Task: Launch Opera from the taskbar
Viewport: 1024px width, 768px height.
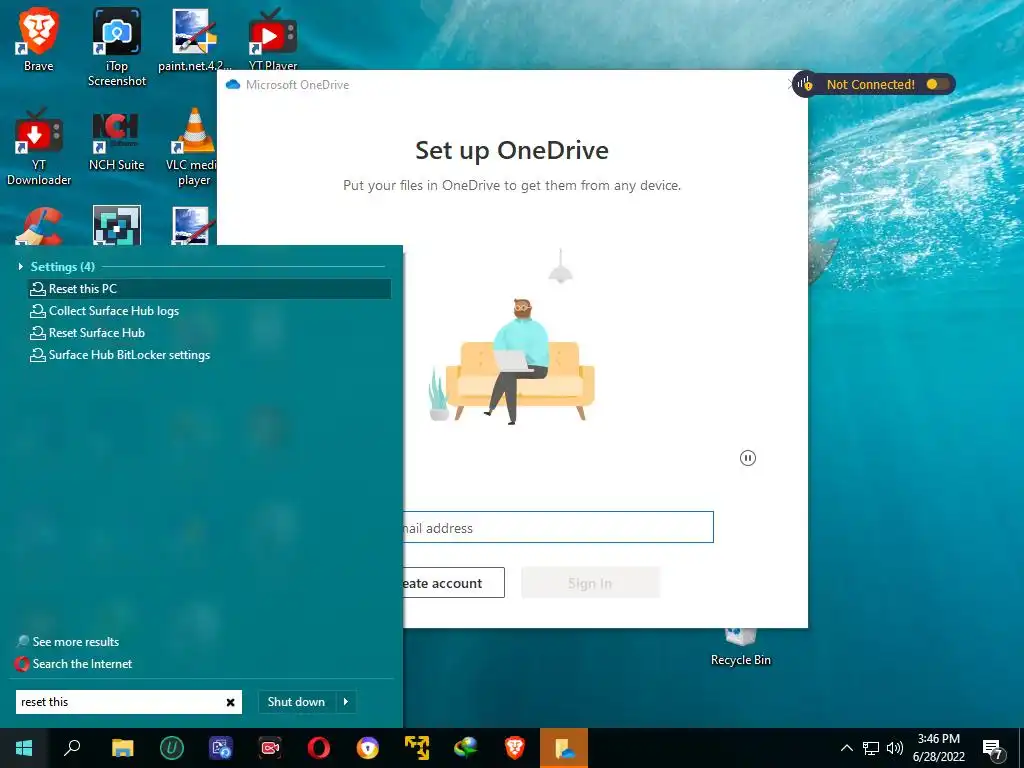Action: pos(319,748)
